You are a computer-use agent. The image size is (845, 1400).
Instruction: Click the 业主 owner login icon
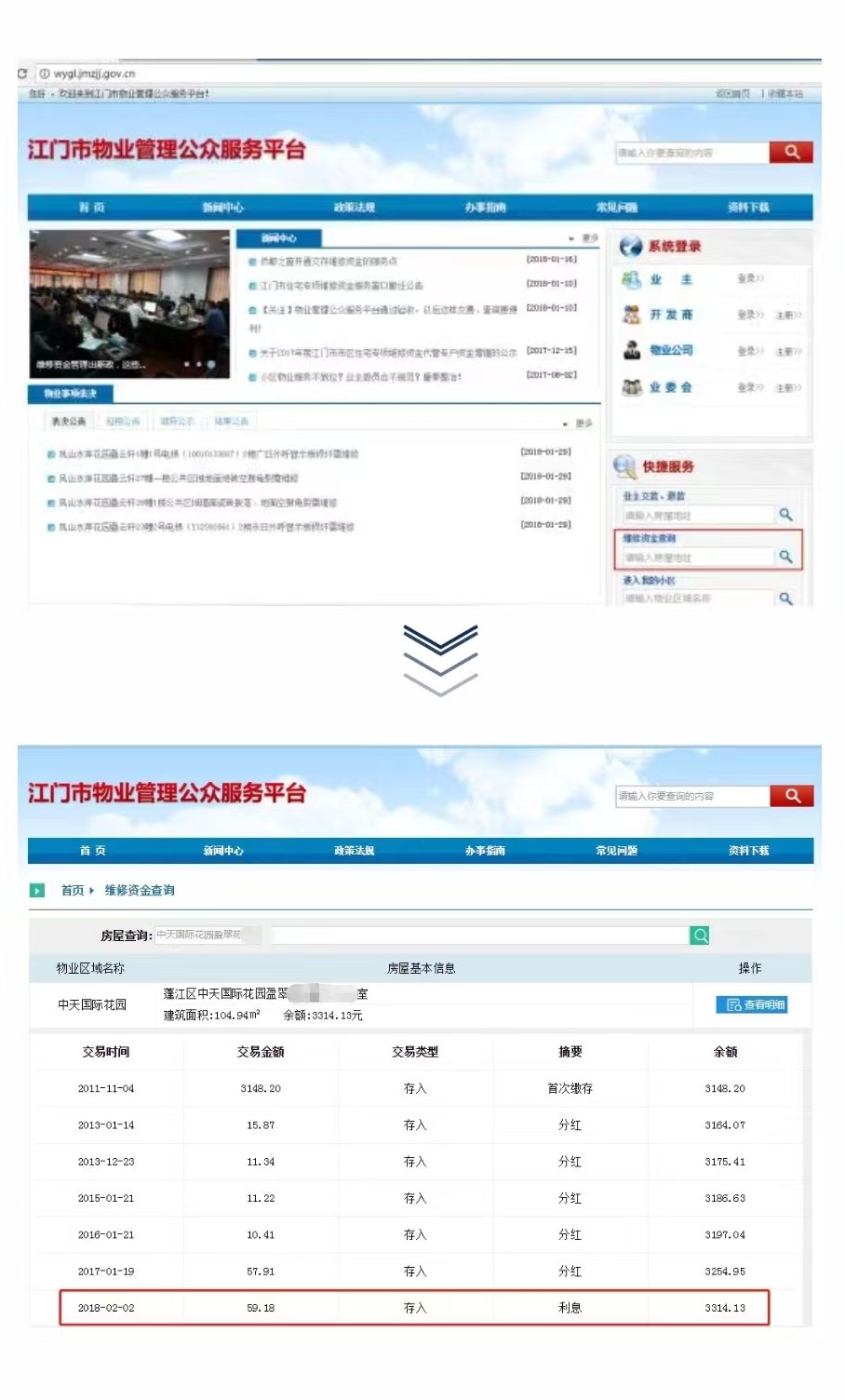tap(632, 278)
